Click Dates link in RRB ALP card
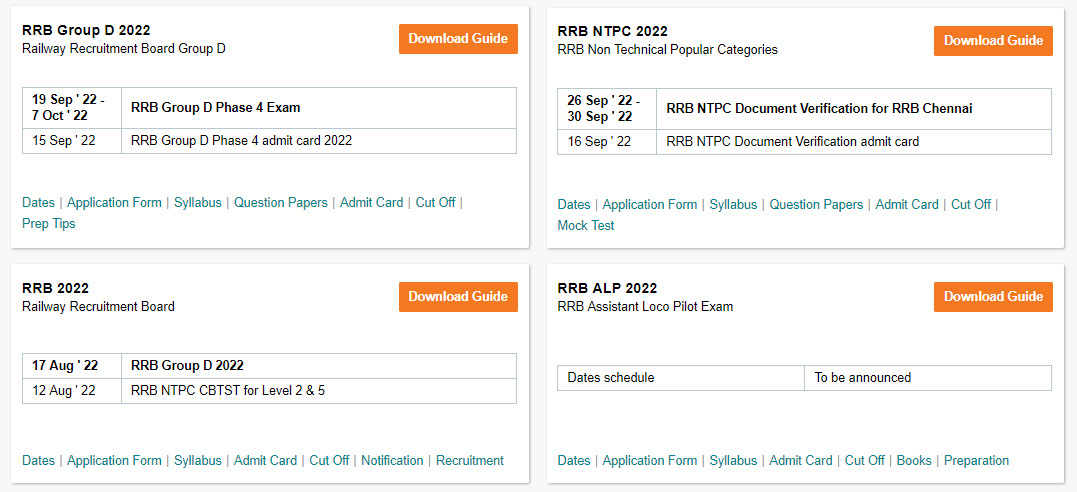Image resolution: width=1077 pixels, height=492 pixels. [573, 461]
